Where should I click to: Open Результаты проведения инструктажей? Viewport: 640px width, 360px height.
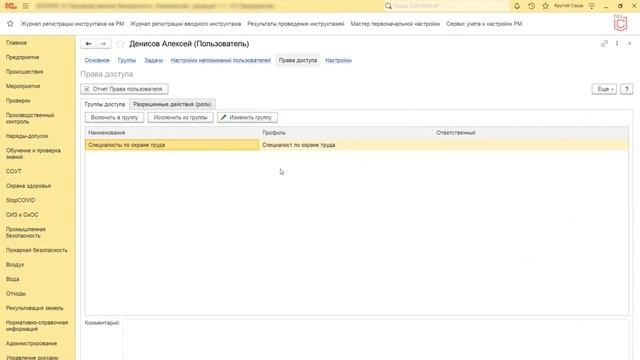(x=296, y=24)
